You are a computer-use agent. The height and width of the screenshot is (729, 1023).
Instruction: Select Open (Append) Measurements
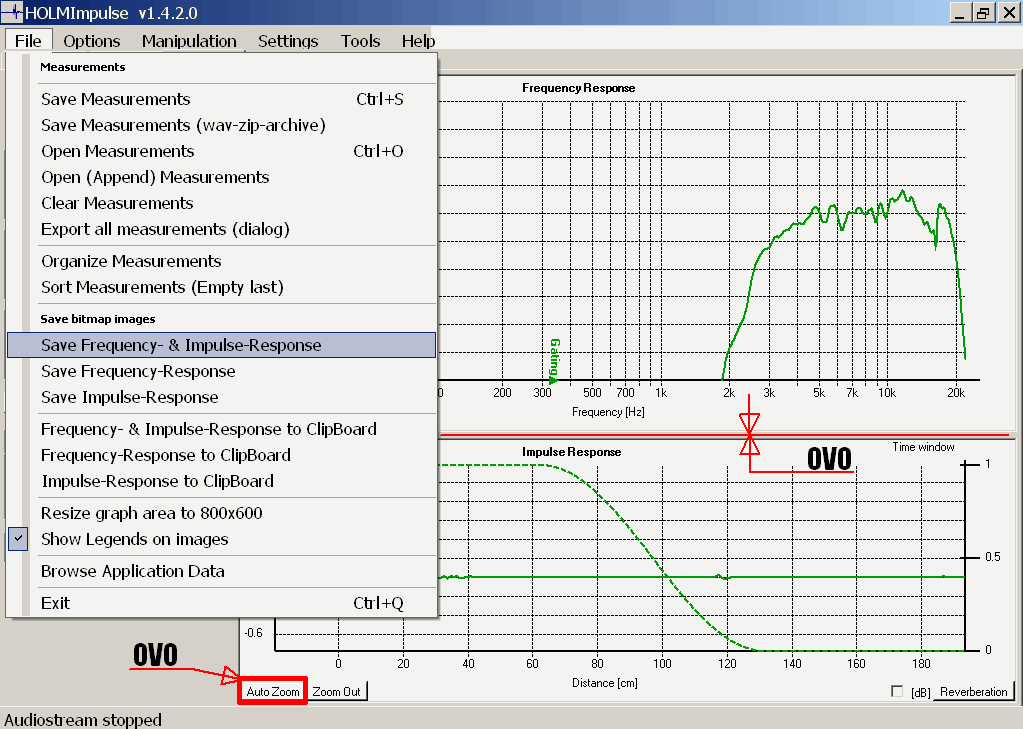tap(221, 178)
